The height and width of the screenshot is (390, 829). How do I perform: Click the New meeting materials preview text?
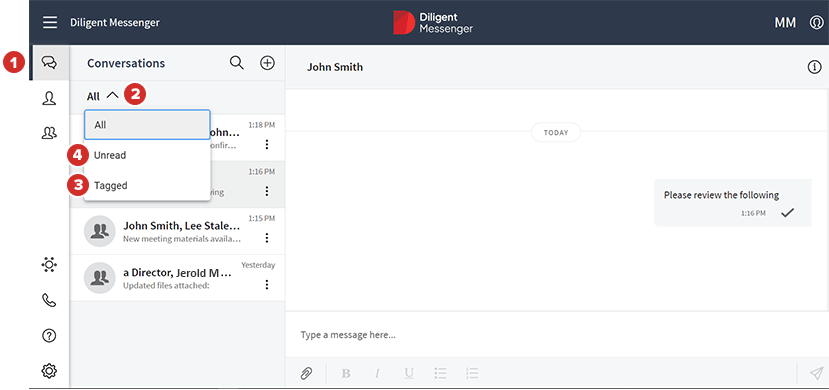click(x=182, y=239)
